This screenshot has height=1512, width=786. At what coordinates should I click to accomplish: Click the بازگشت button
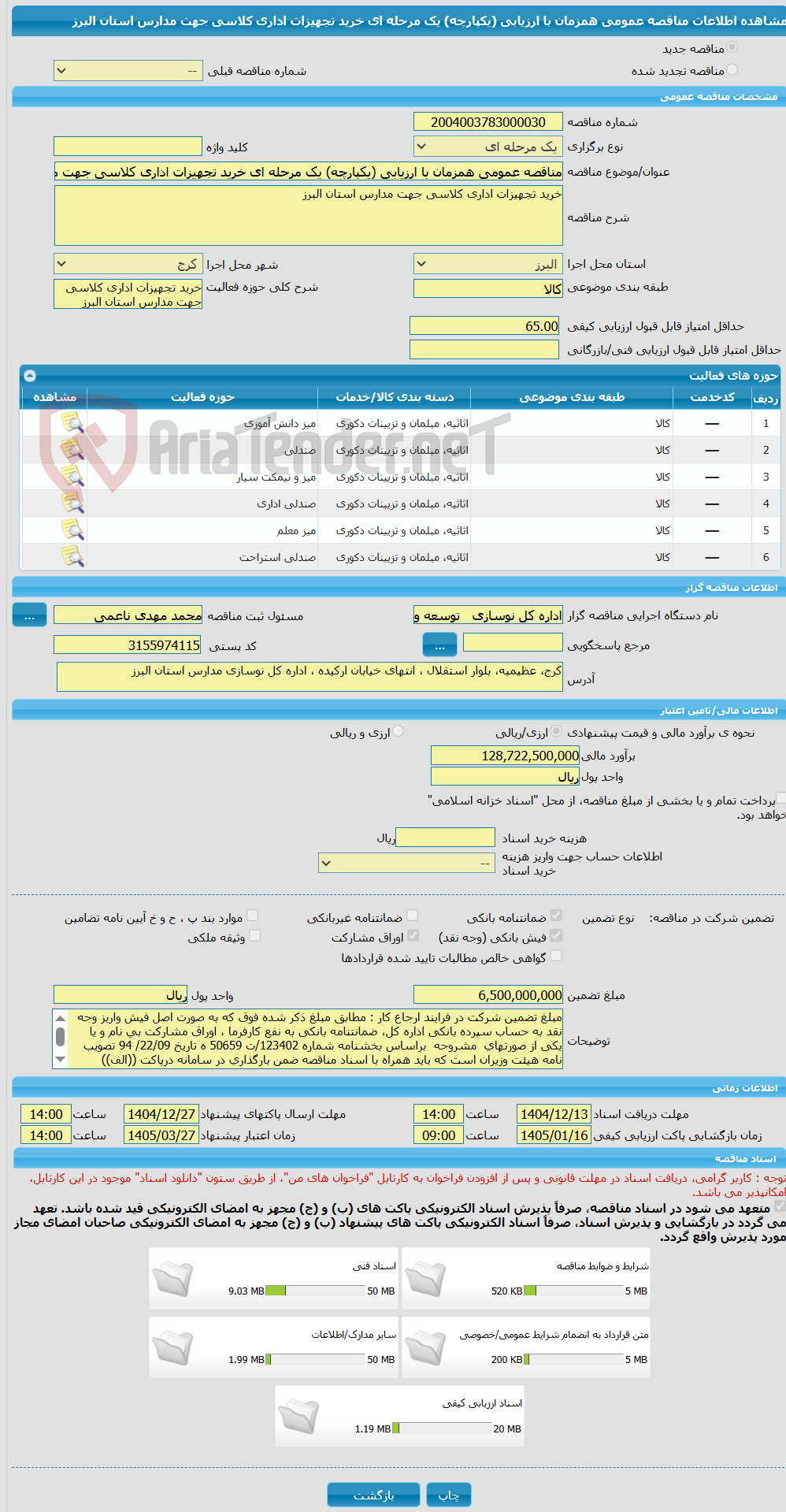(x=373, y=1495)
